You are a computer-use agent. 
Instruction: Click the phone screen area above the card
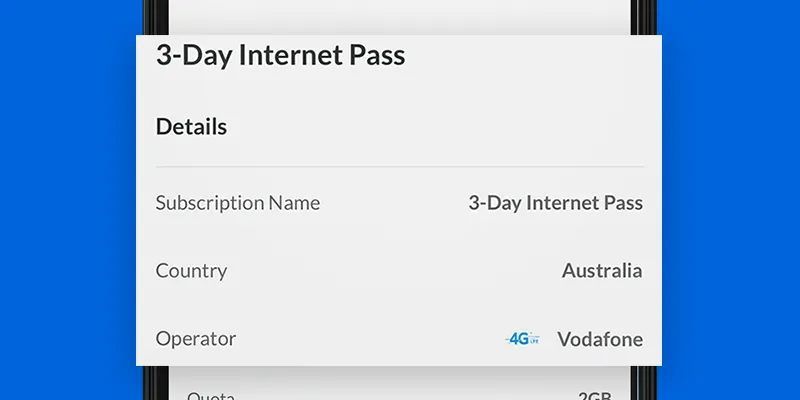tap(400, 15)
